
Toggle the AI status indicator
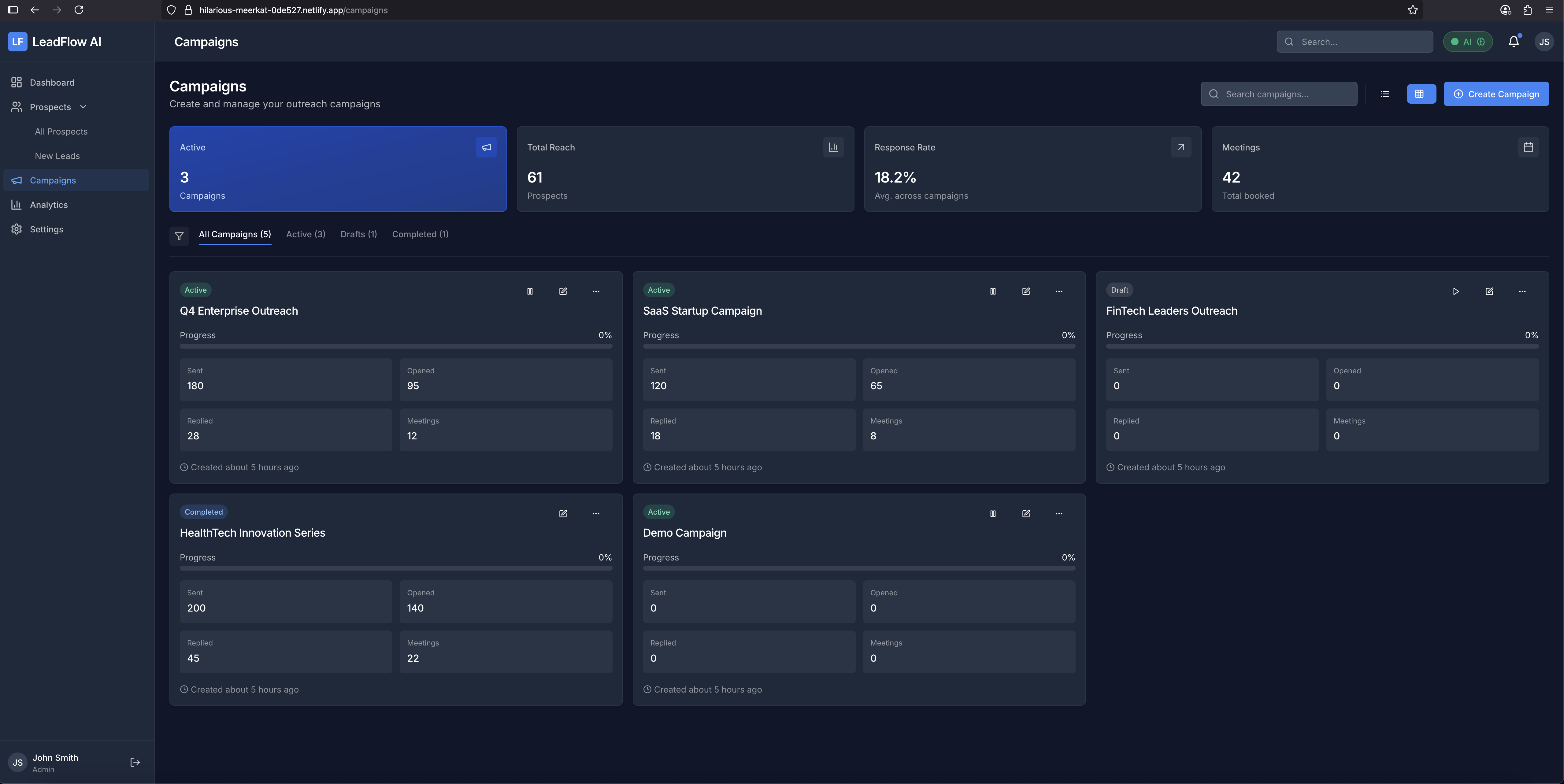[x=1467, y=42]
